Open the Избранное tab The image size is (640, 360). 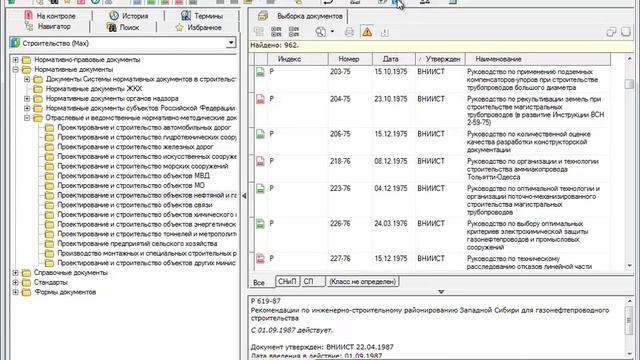click(198, 27)
